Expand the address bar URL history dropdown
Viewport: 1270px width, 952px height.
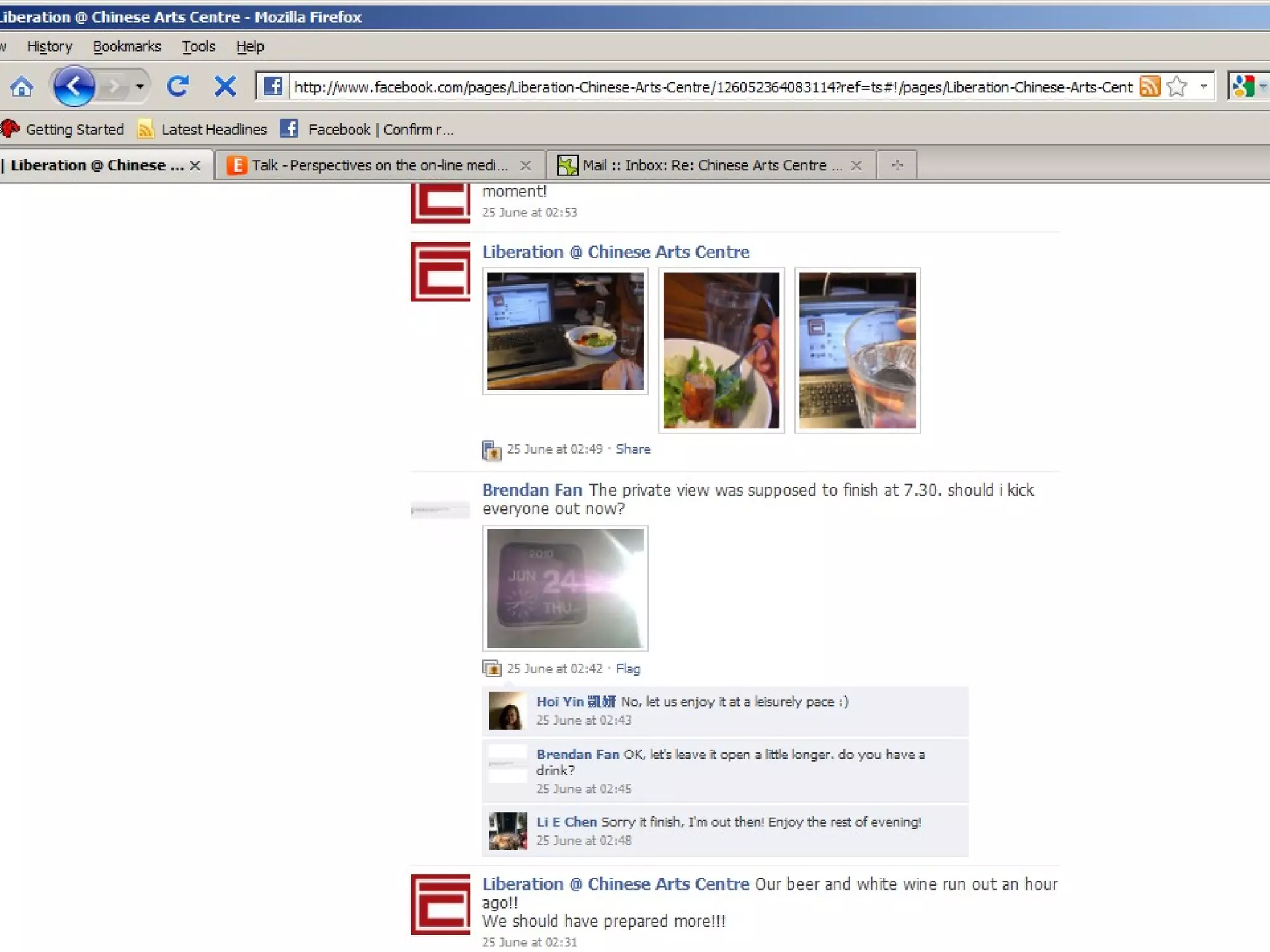(x=1203, y=86)
